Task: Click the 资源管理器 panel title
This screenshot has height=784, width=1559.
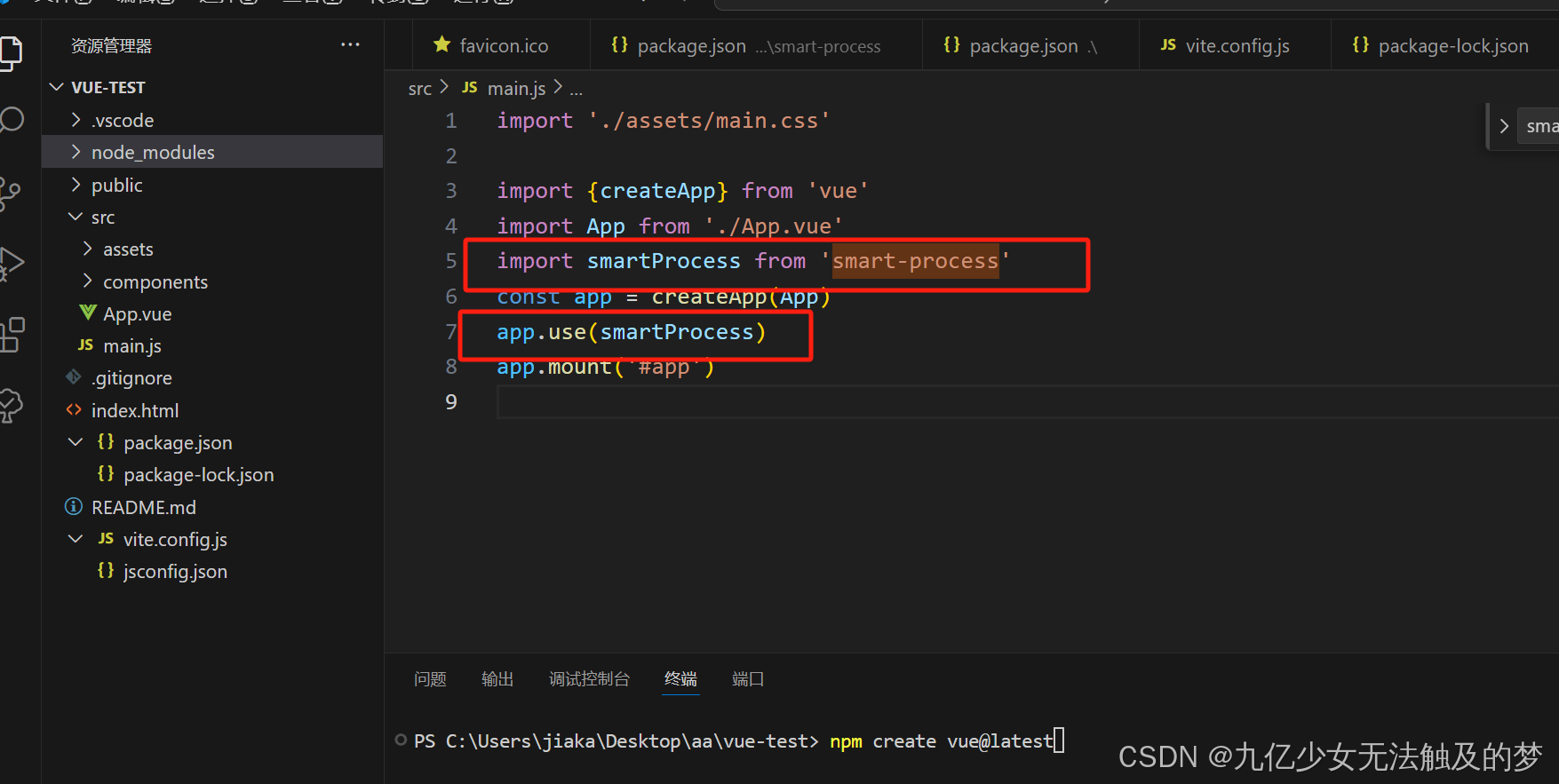Action: point(111,45)
